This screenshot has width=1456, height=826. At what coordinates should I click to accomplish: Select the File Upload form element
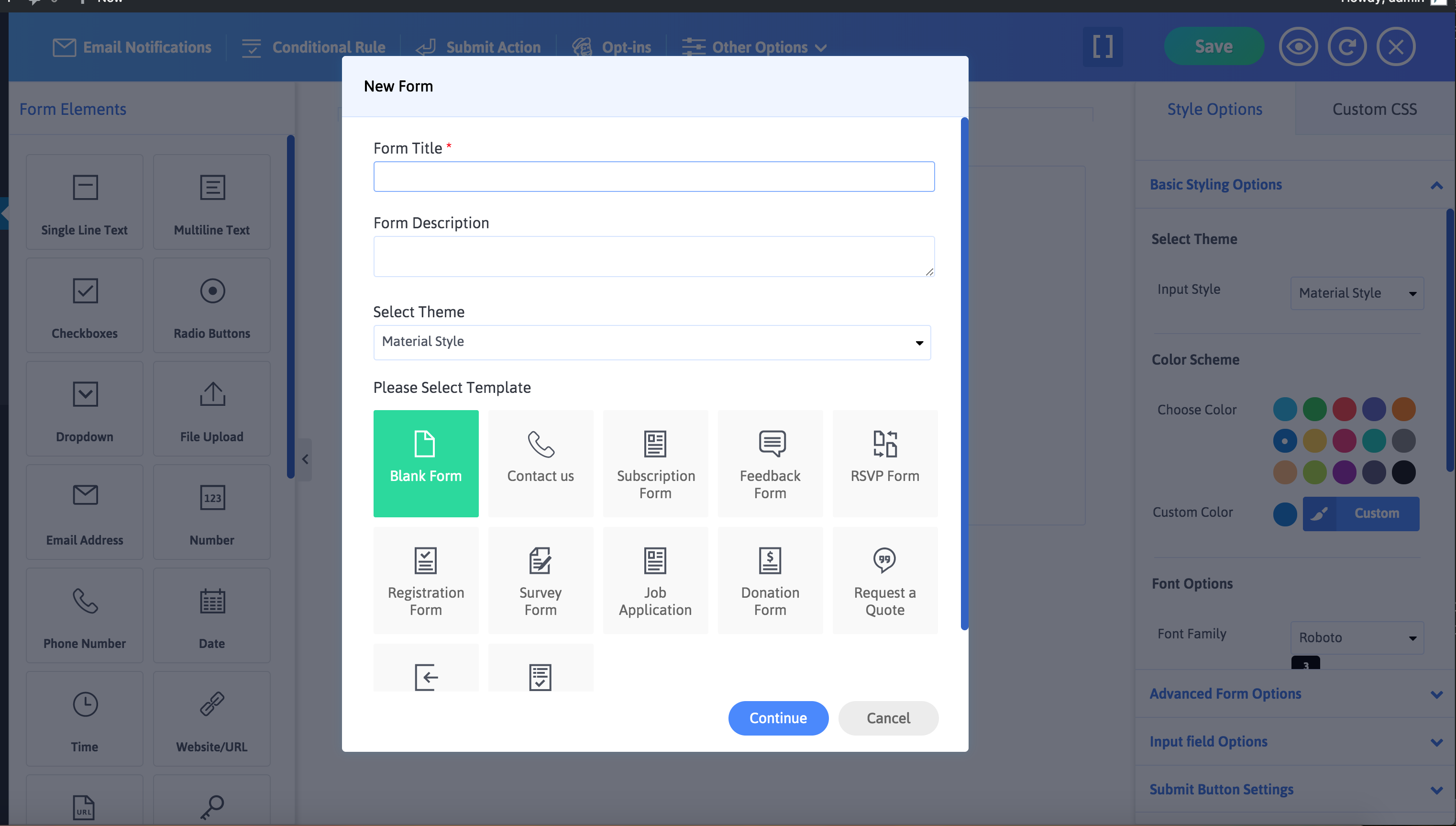tap(211, 409)
